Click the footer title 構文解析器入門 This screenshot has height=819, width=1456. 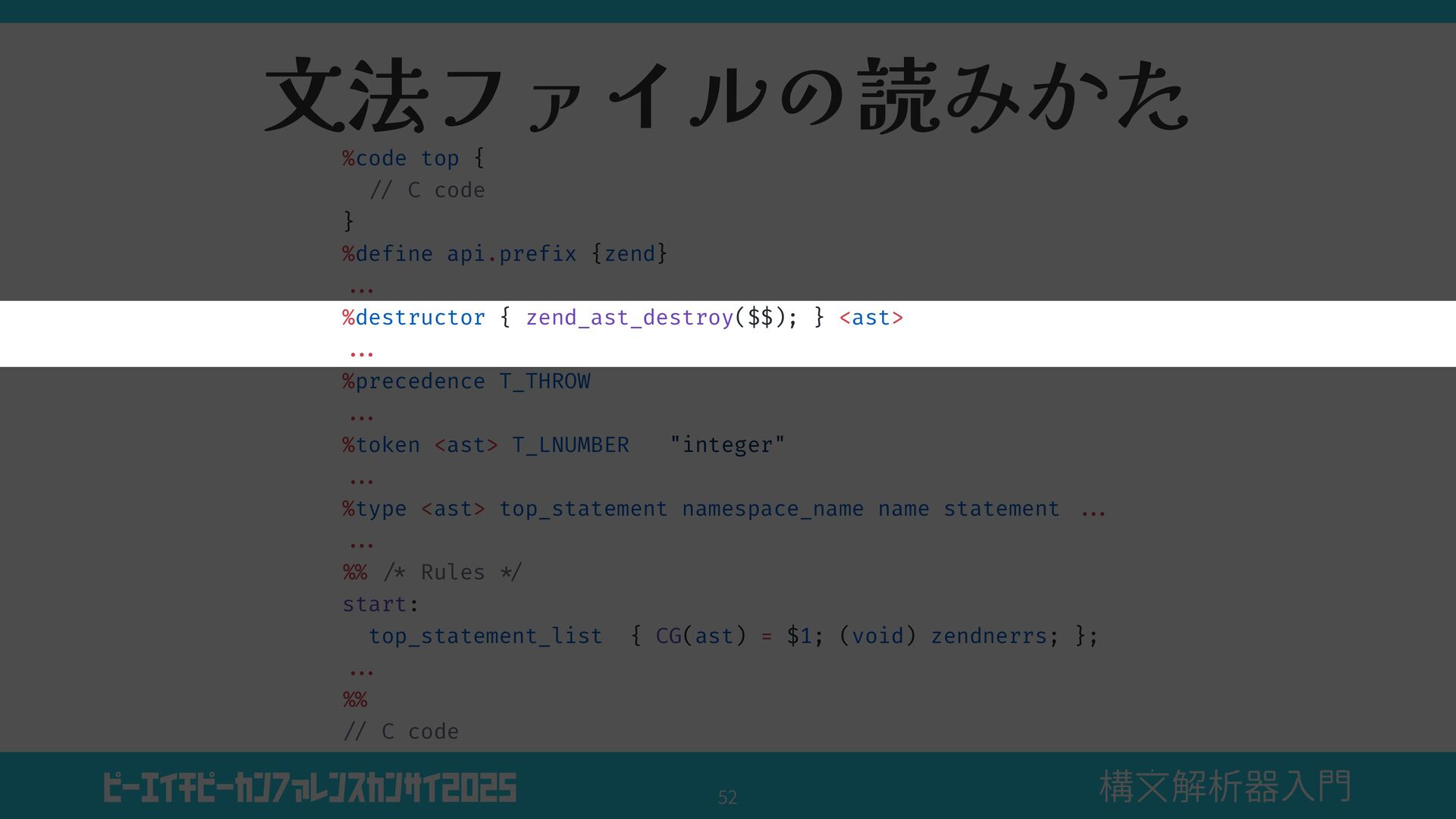coord(1225,786)
